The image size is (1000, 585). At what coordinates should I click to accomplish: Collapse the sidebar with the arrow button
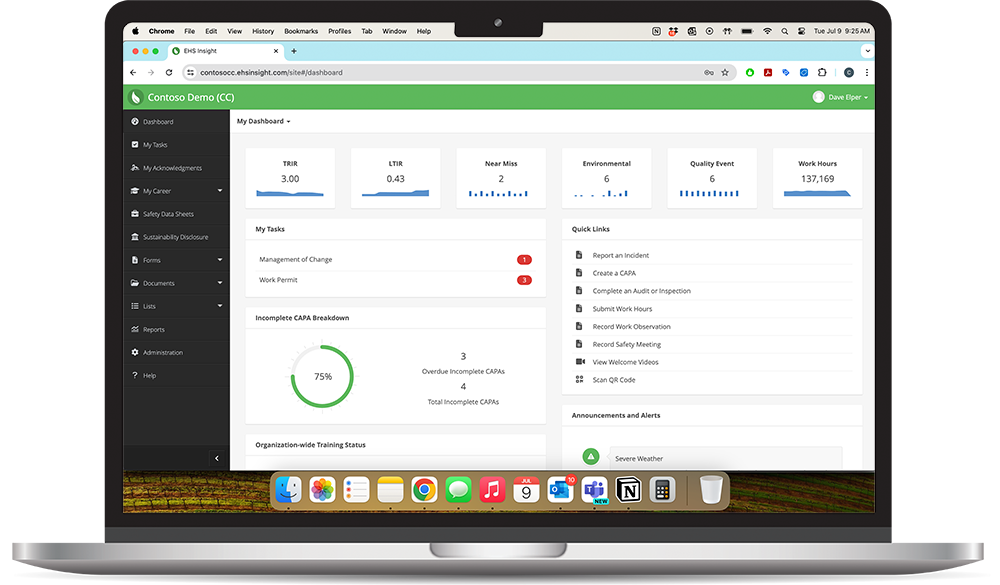(217, 458)
